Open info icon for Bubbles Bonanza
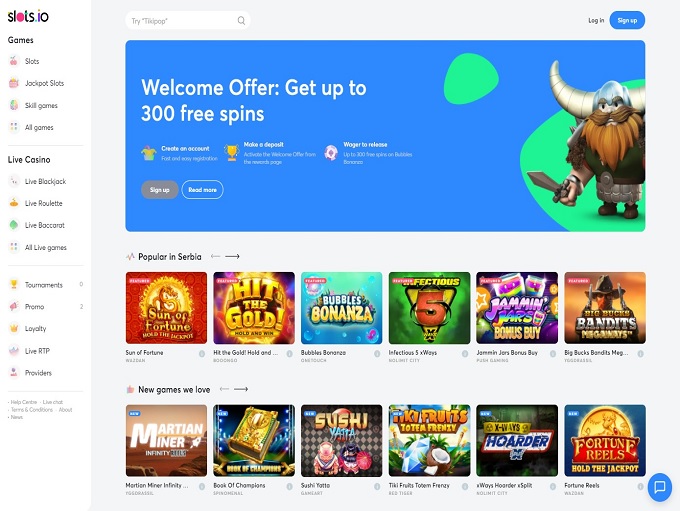The height and width of the screenshot is (511, 680). coord(377,354)
